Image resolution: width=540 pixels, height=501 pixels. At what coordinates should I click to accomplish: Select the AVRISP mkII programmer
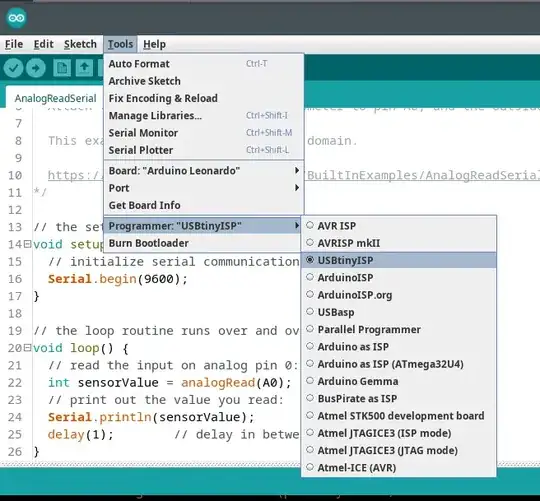(399, 243)
